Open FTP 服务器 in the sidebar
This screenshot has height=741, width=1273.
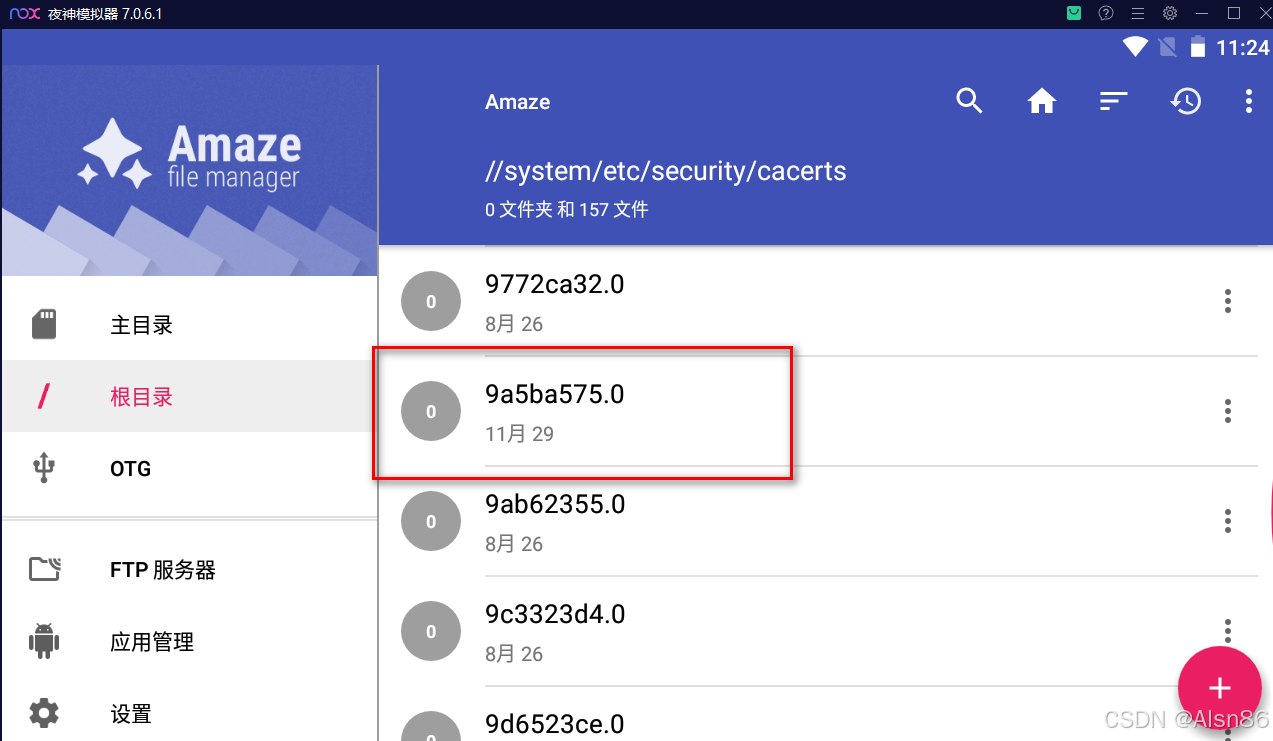point(189,570)
